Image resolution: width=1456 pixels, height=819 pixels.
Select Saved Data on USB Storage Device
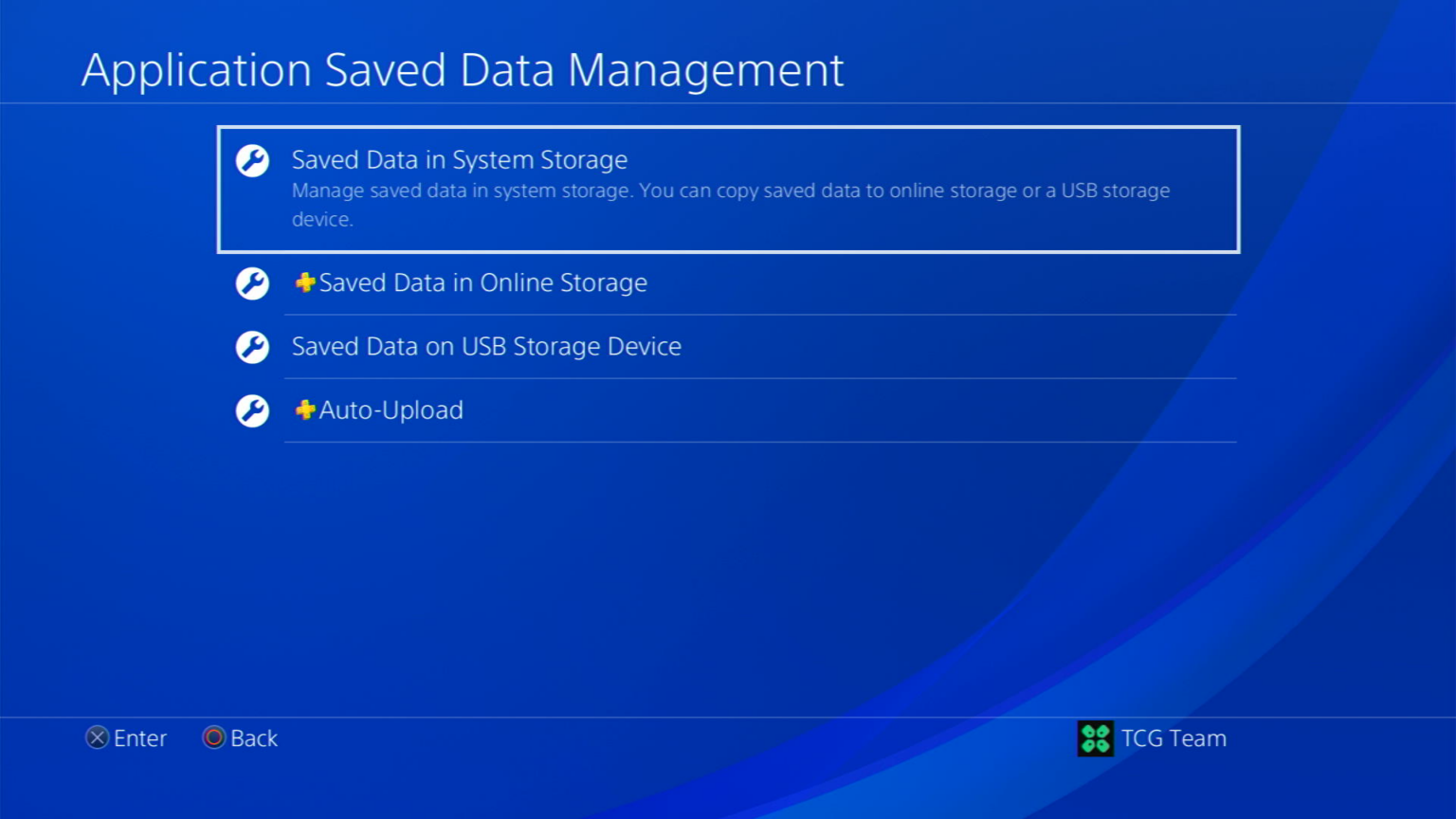(x=486, y=347)
